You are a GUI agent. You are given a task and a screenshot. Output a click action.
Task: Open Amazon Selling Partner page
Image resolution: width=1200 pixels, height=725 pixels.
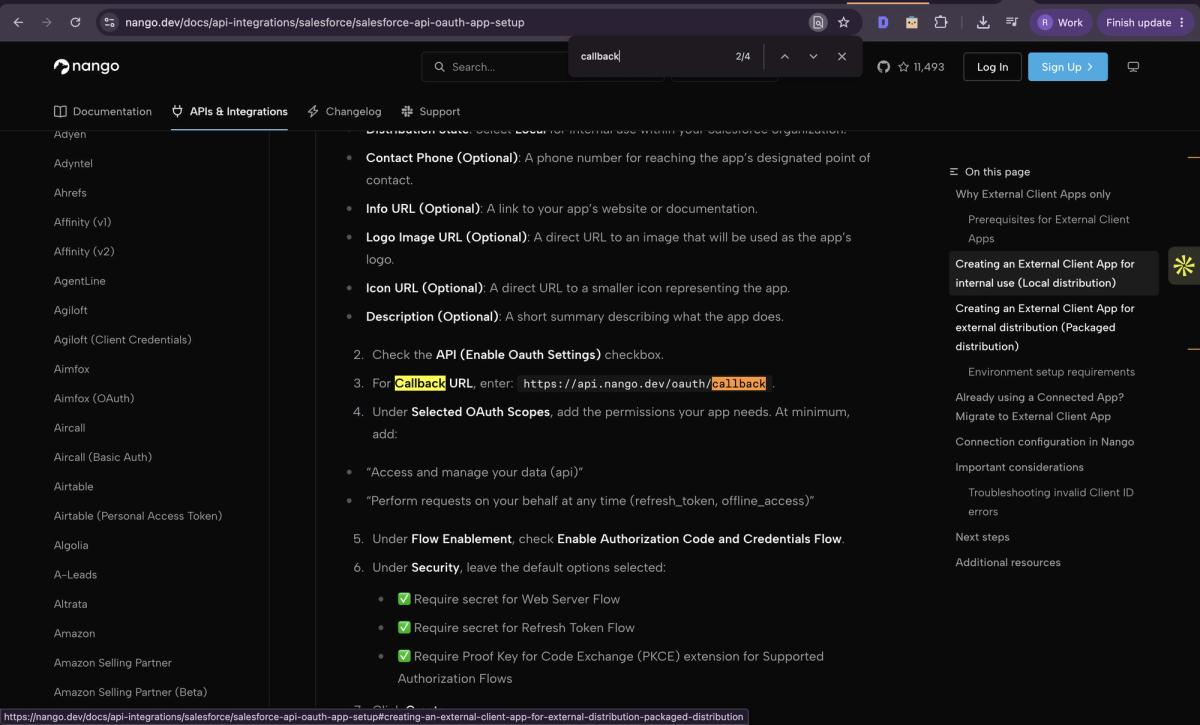(x=113, y=663)
